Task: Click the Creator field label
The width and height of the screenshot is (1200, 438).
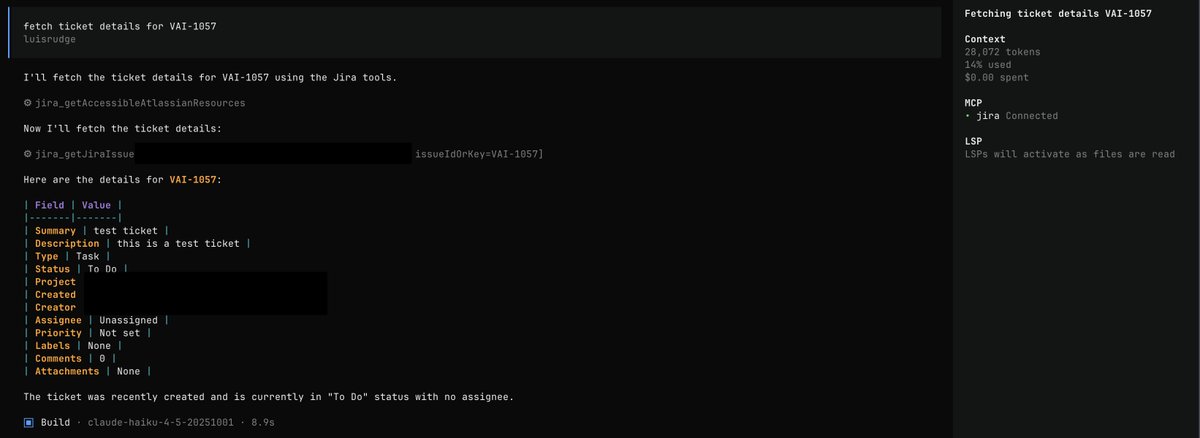Action: point(55,308)
